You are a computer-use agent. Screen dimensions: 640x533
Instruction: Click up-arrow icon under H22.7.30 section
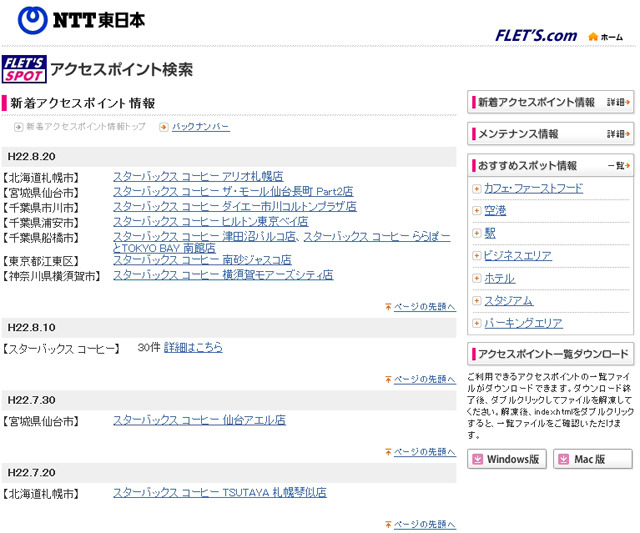click(388, 452)
